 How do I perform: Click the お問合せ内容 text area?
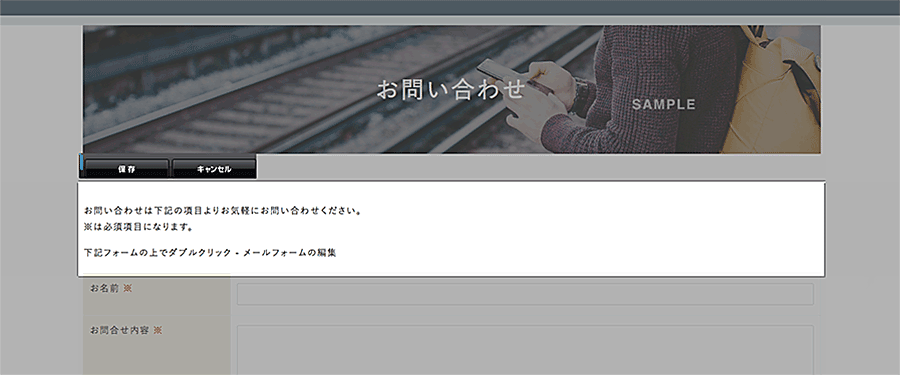(x=525, y=350)
